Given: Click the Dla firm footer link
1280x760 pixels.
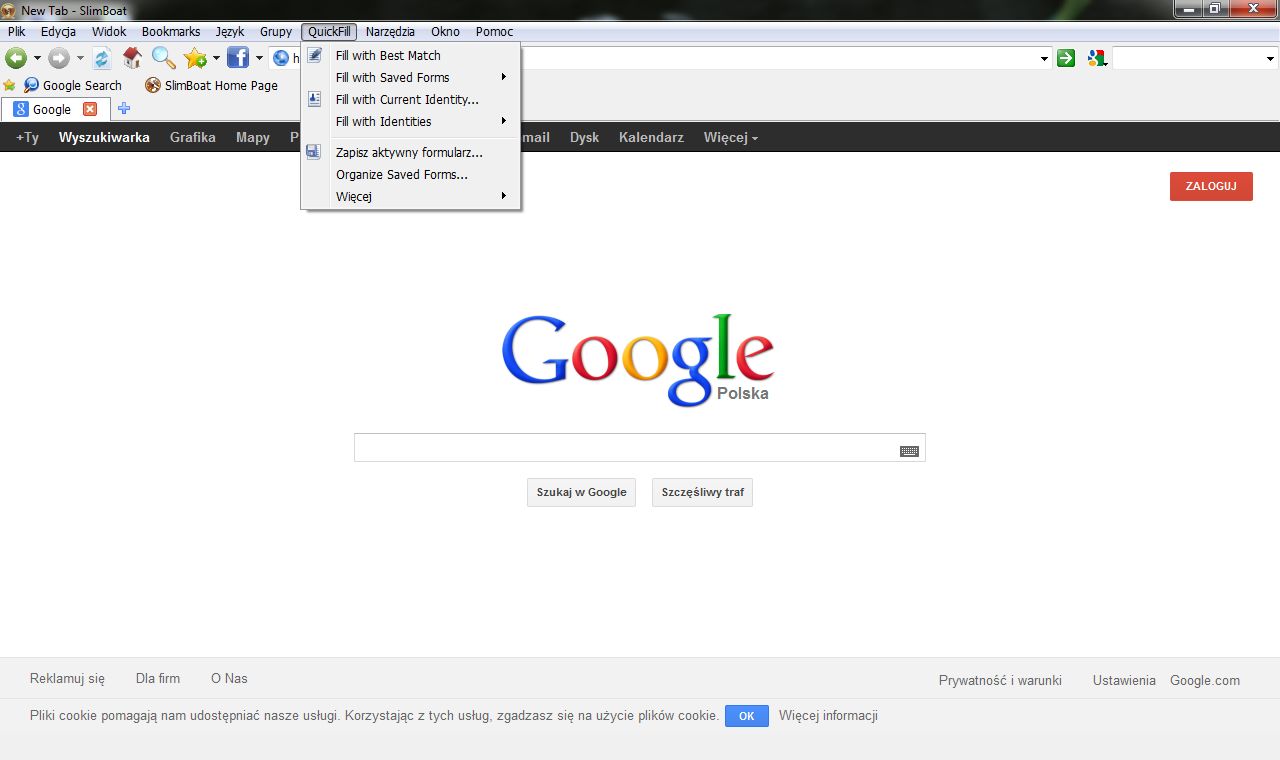Looking at the screenshot, I should click(x=158, y=678).
